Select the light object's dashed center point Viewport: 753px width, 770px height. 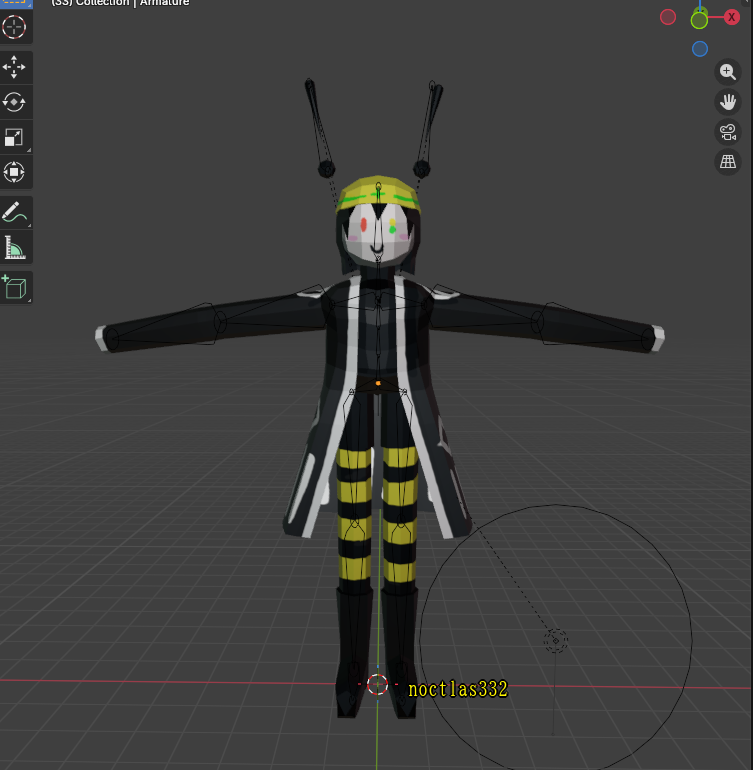tap(556, 640)
